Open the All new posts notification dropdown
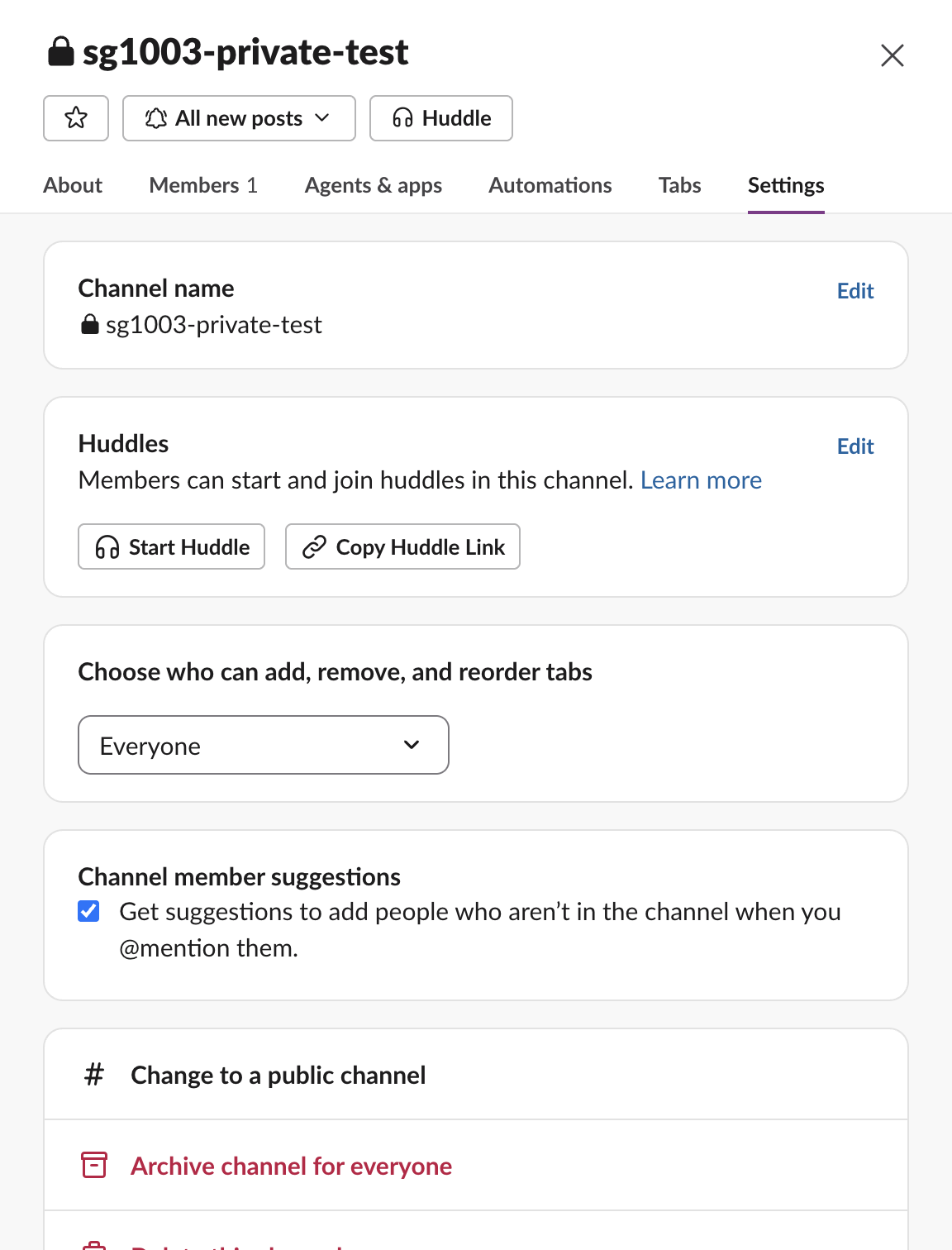Screen dimensions: 952x1250 (x=239, y=118)
